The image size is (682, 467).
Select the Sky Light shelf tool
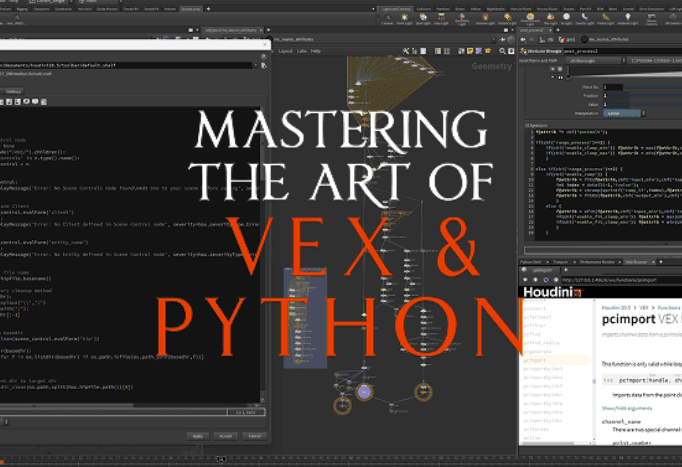pyautogui.click(x=550, y=18)
